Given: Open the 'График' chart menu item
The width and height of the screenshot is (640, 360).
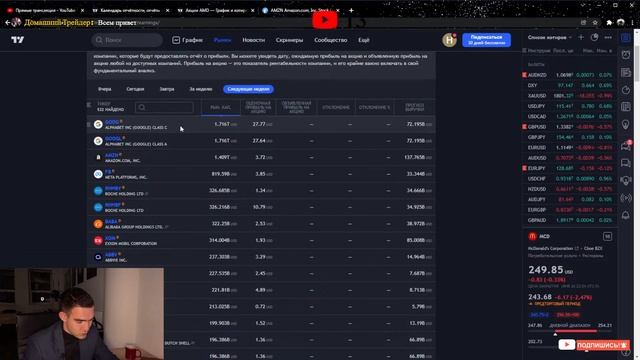Looking at the screenshot, I should [187, 40].
